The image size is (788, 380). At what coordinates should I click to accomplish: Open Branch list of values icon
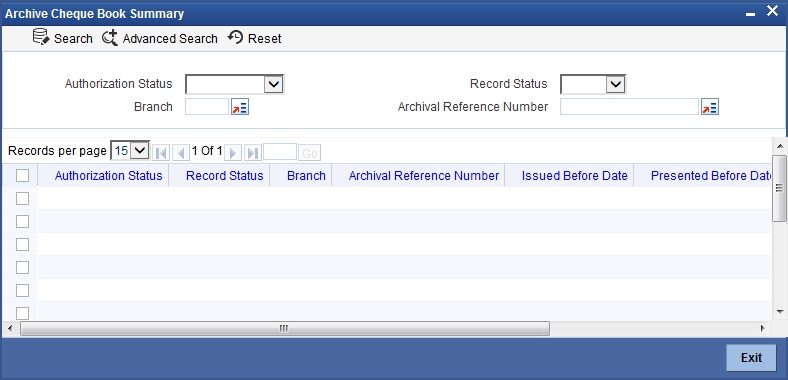[240, 107]
